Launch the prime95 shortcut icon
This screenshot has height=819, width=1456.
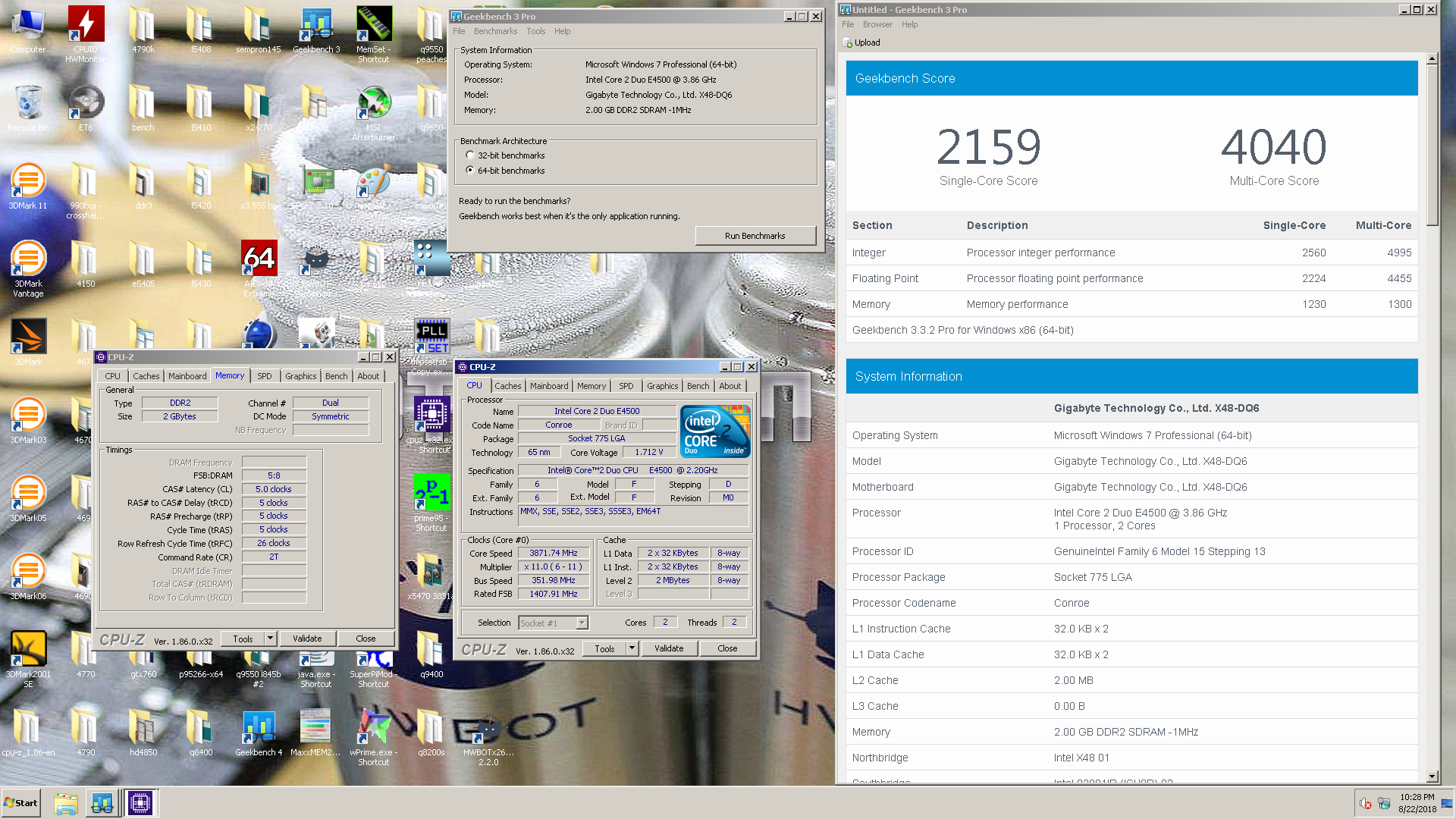[431, 503]
